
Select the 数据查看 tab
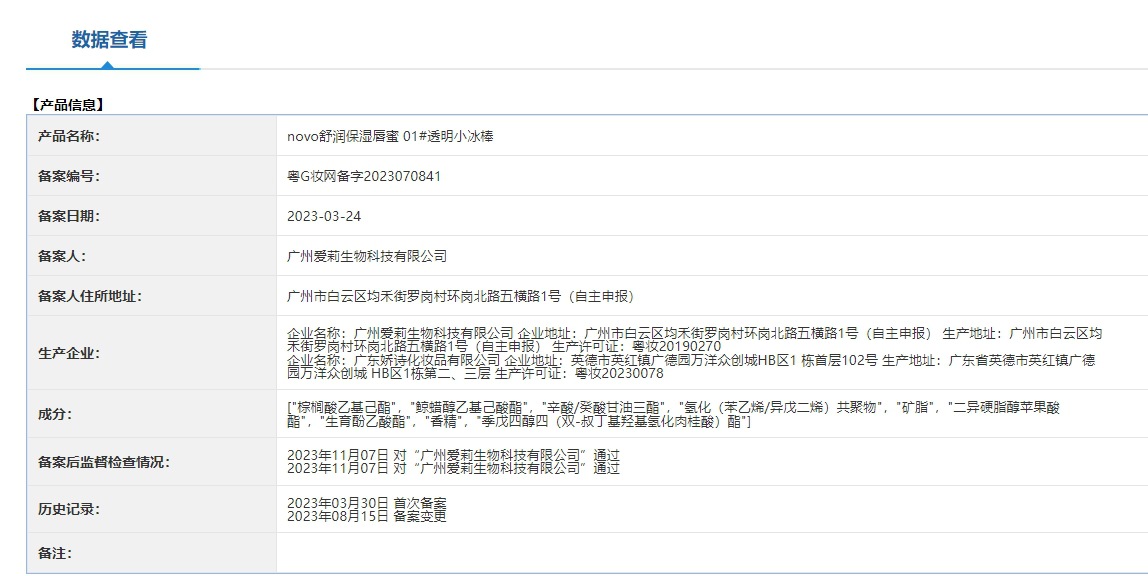click(x=110, y=40)
